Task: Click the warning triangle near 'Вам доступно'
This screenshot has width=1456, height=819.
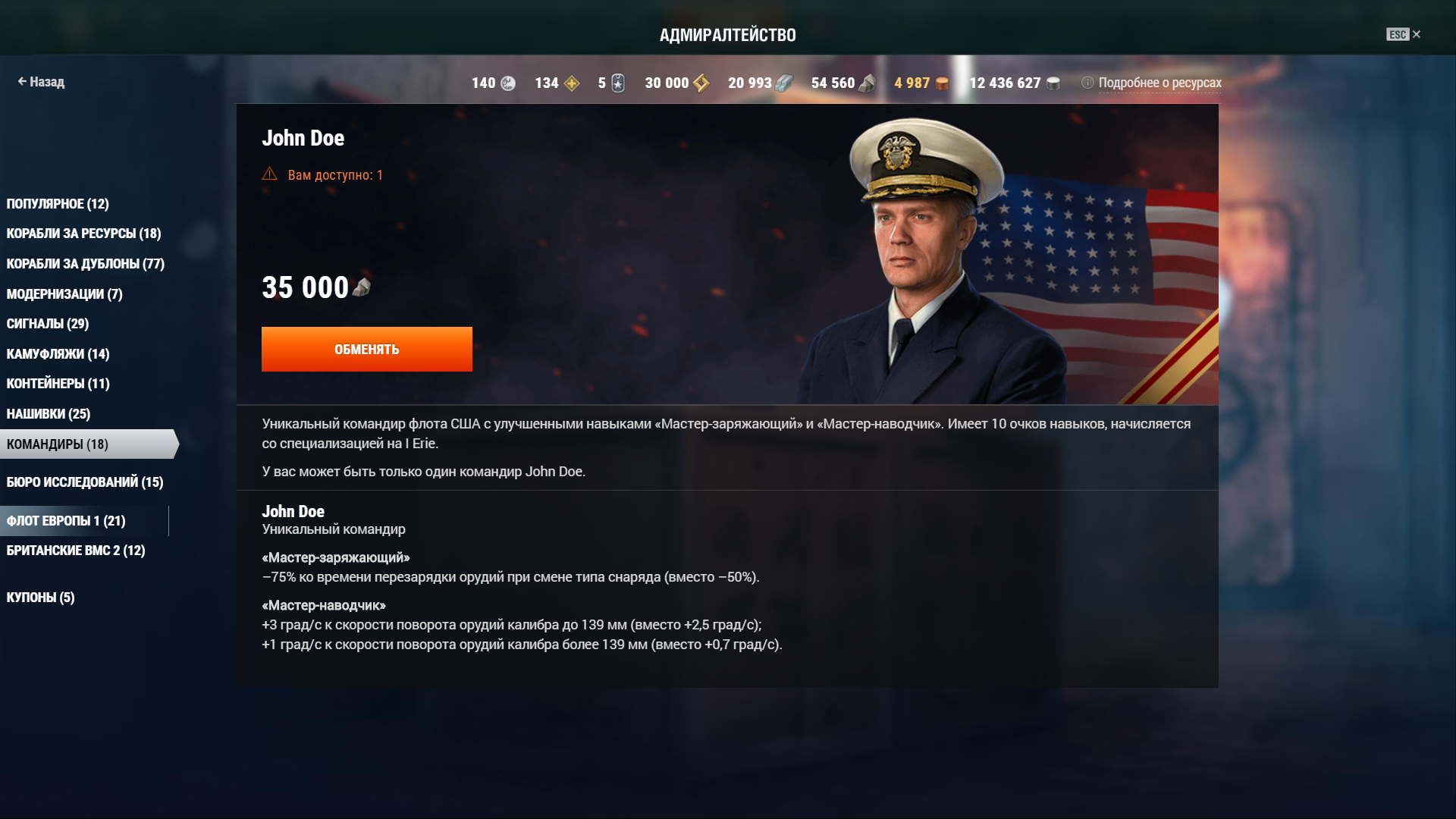Action: point(269,174)
